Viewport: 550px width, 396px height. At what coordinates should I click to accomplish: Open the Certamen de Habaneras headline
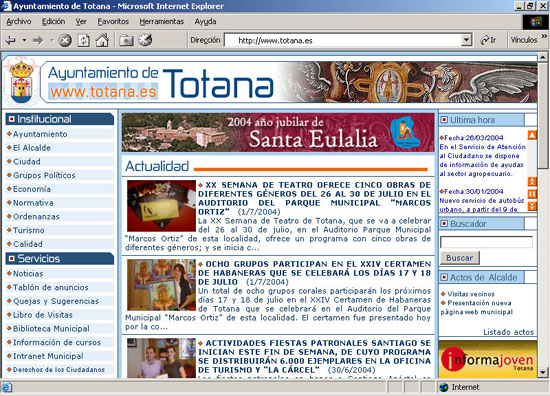click(314, 273)
